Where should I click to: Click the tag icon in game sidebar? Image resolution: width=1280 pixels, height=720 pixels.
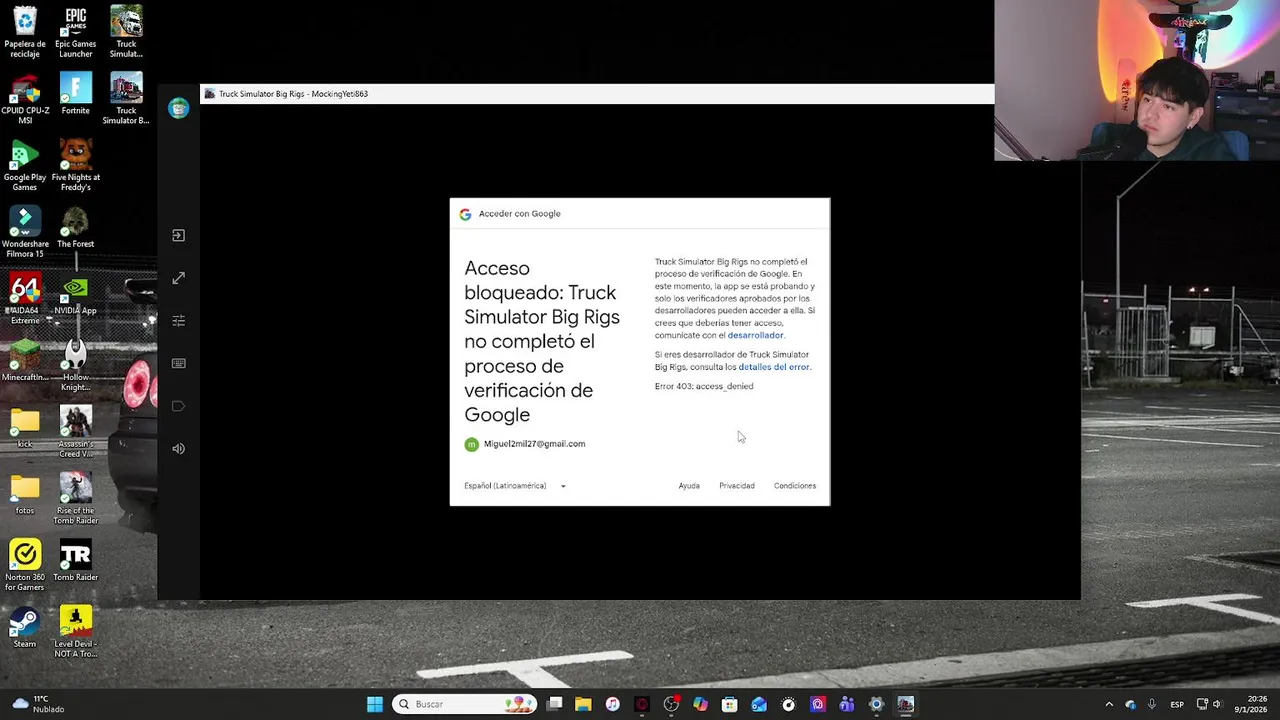[x=178, y=406]
